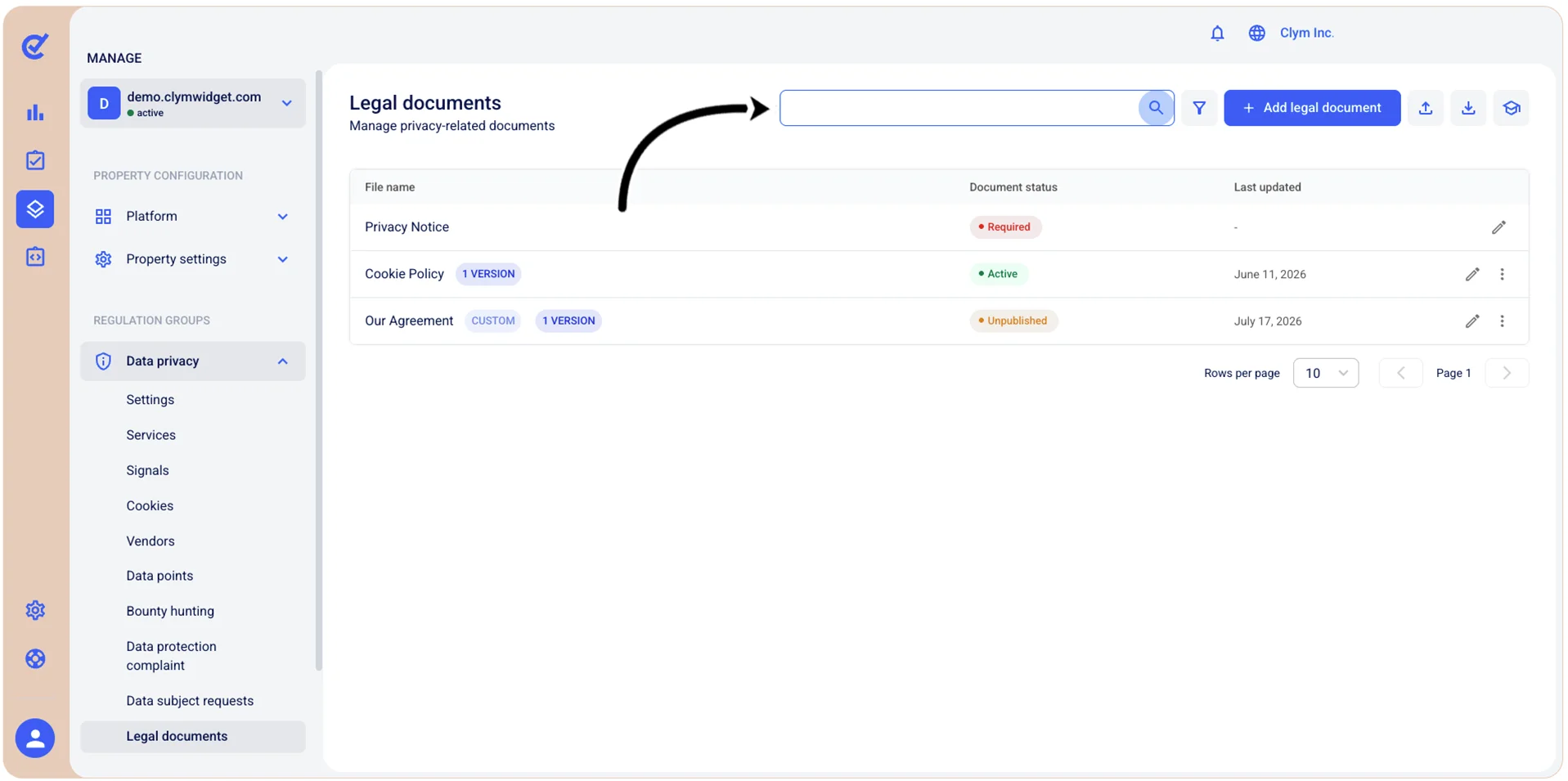Click the Clym logo icon

34,47
